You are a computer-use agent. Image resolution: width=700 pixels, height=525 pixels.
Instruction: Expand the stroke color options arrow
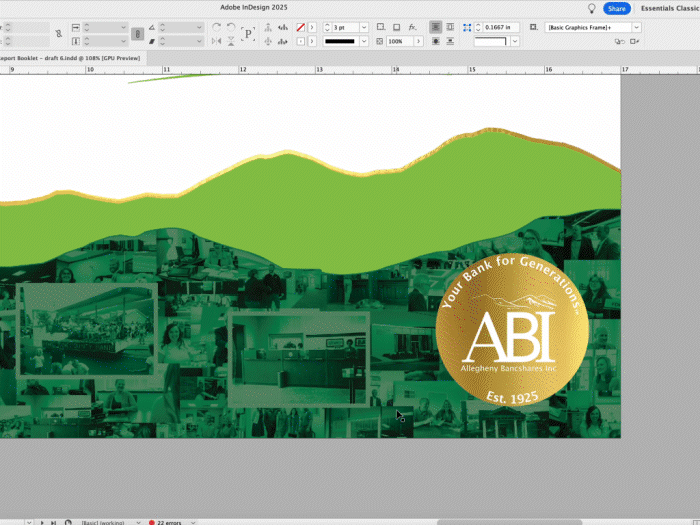tap(312, 42)
